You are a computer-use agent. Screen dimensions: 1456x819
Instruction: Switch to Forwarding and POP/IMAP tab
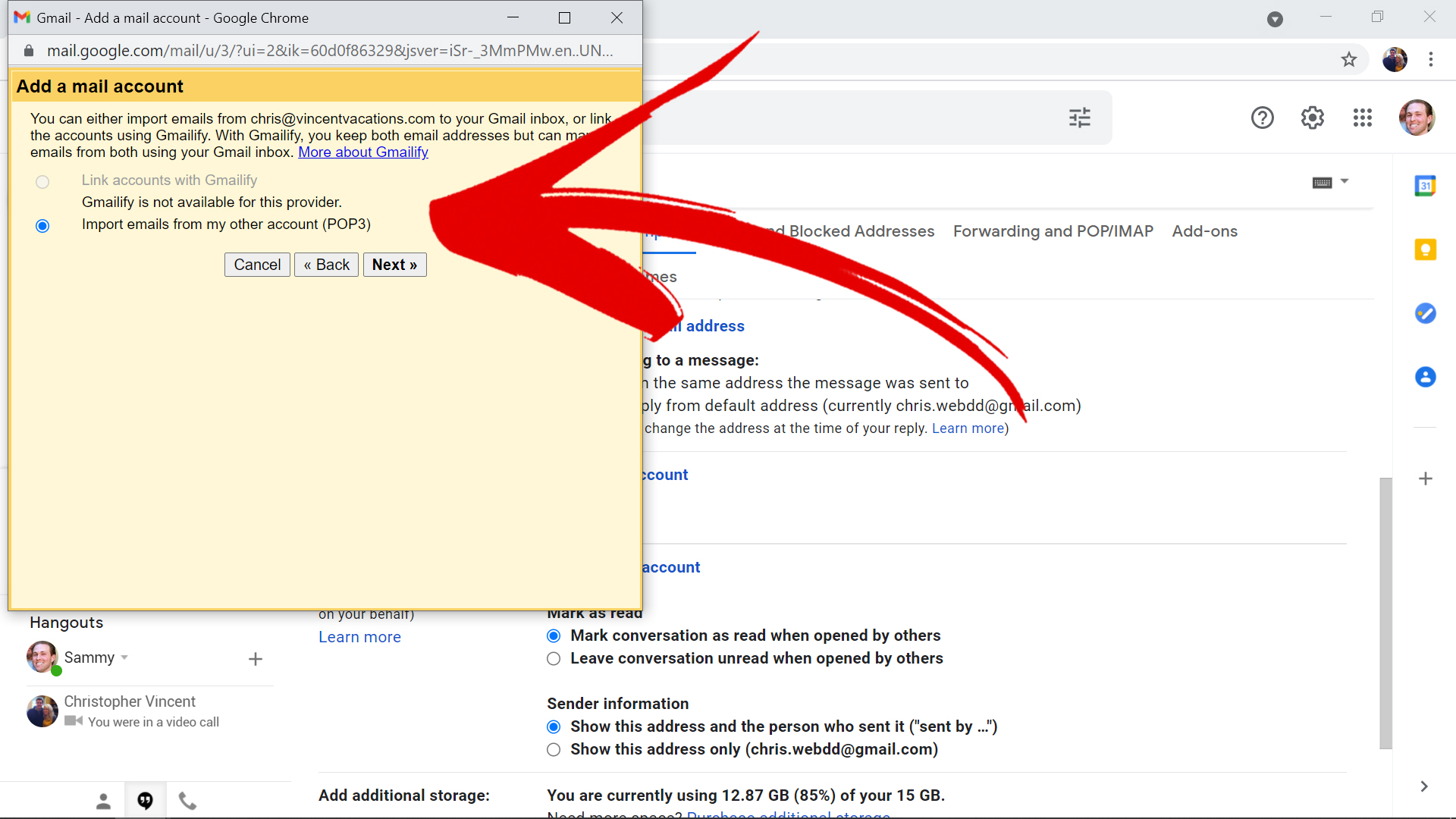point(1053,231)
